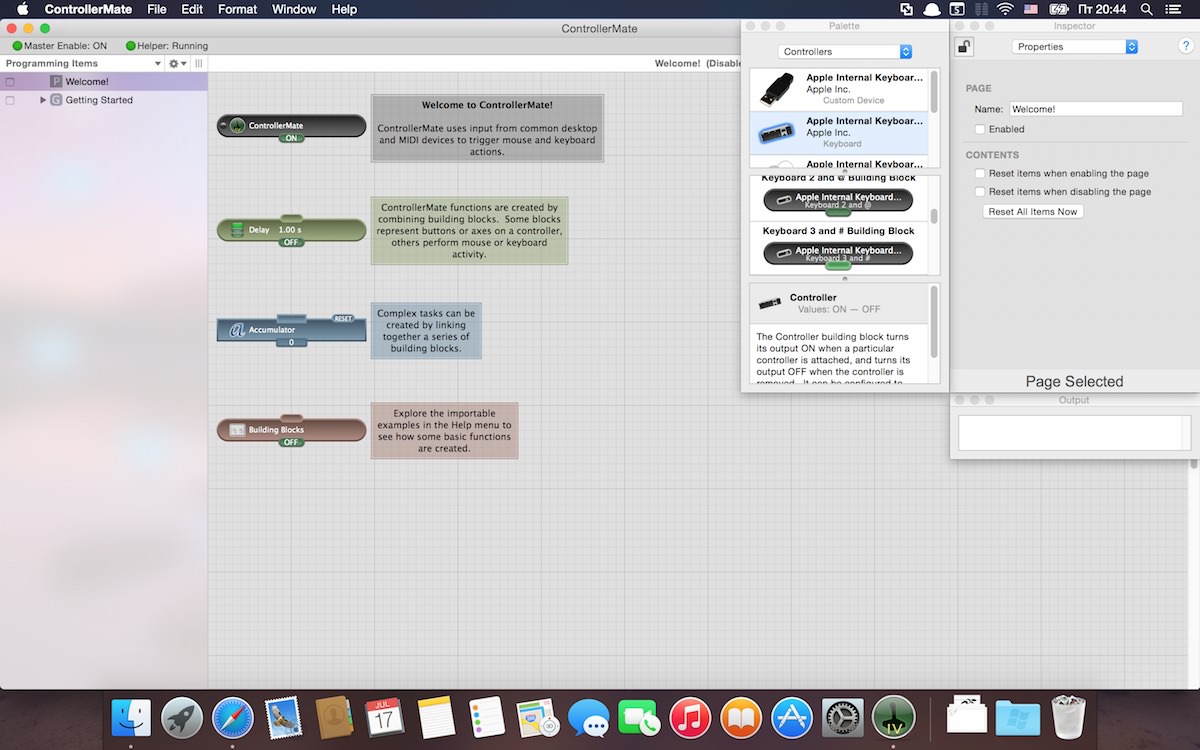Image resolution: width=1200 pixels, height=750 pixels.
Task: Launch iTunes from the Dock
Action: coord(690,717)
